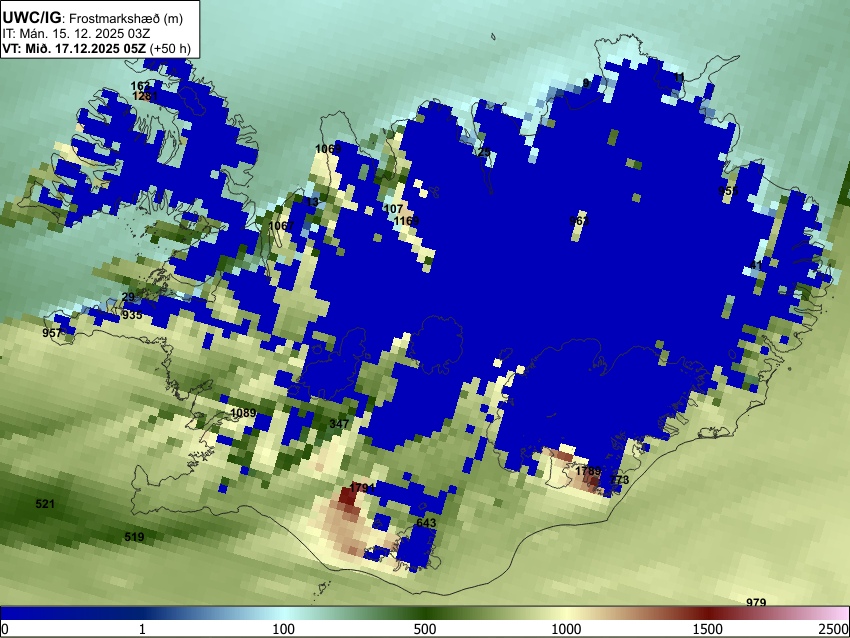Click the 'UWC/IG: Frostmarkshæð (m)' title line

pyautogui.click(x=93, y=18)
